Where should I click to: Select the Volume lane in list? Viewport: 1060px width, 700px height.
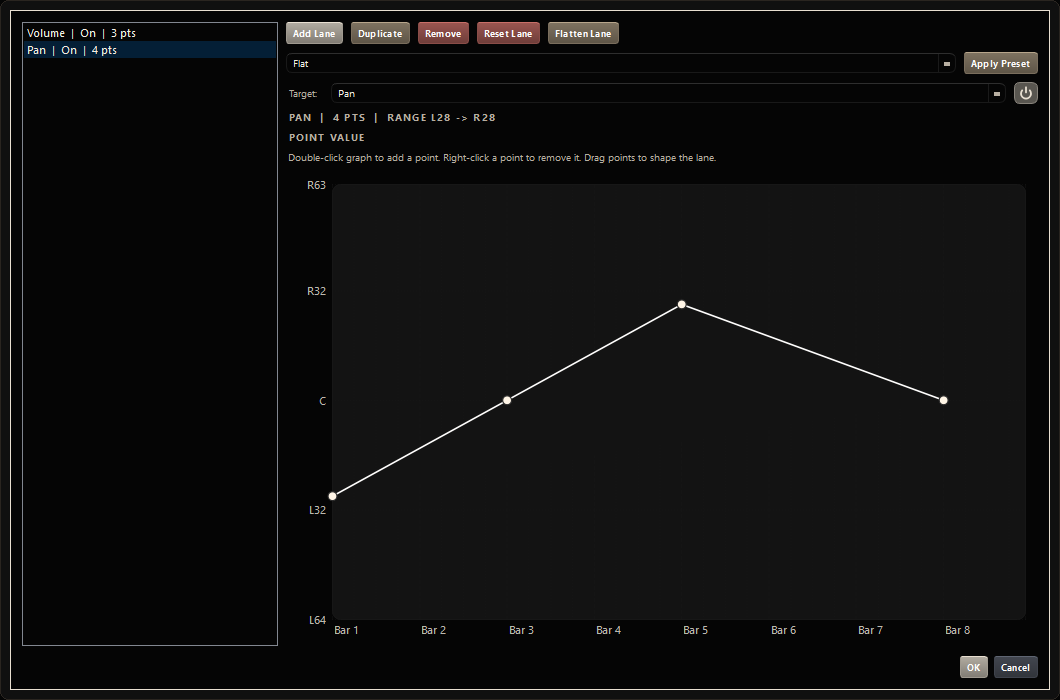tap(150, 32)
